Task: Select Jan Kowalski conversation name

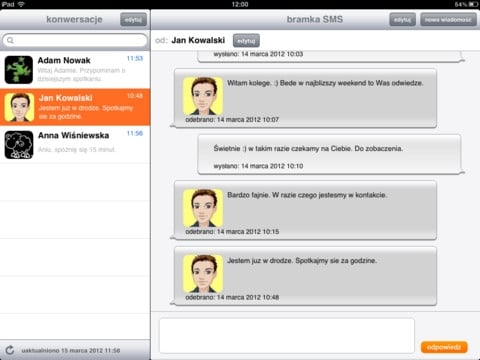Action: tap(66, 98)
